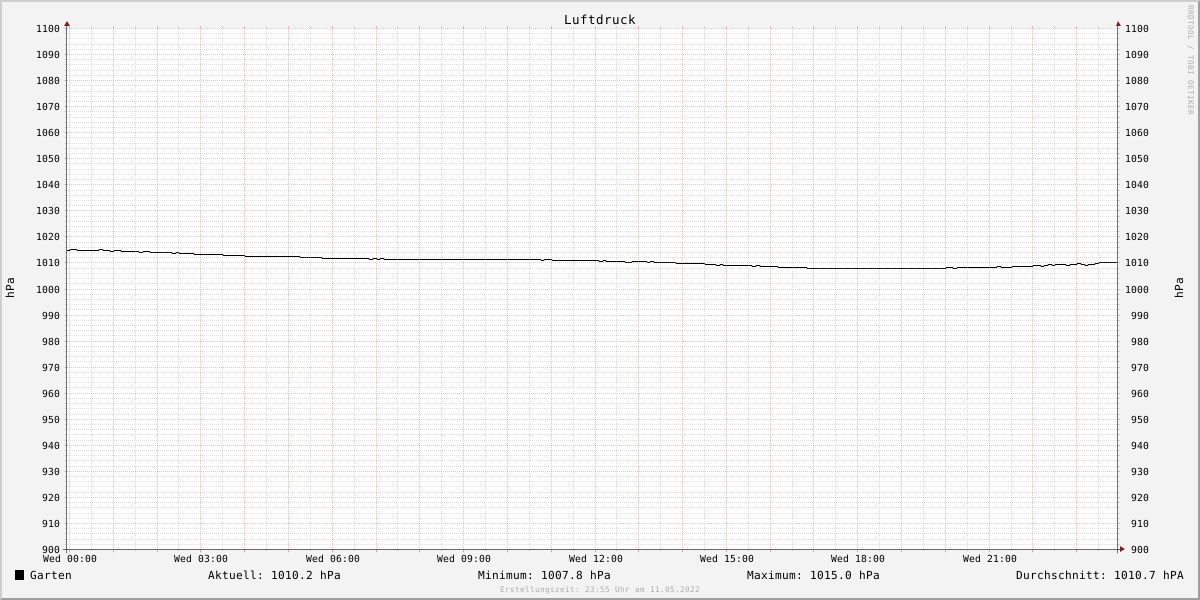Click the 900 label on the left axis
1200x600 pixels.
pyautogui.click(x=51, y=550)
